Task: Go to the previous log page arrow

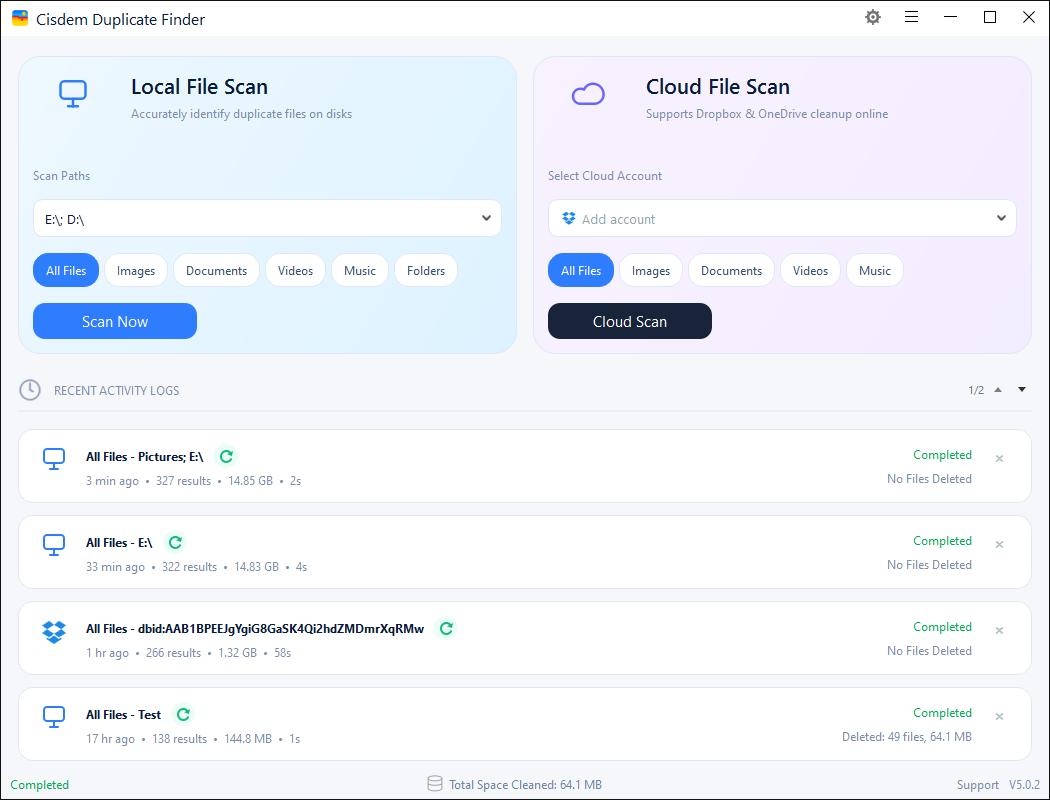Action: [x=998, y=390]
